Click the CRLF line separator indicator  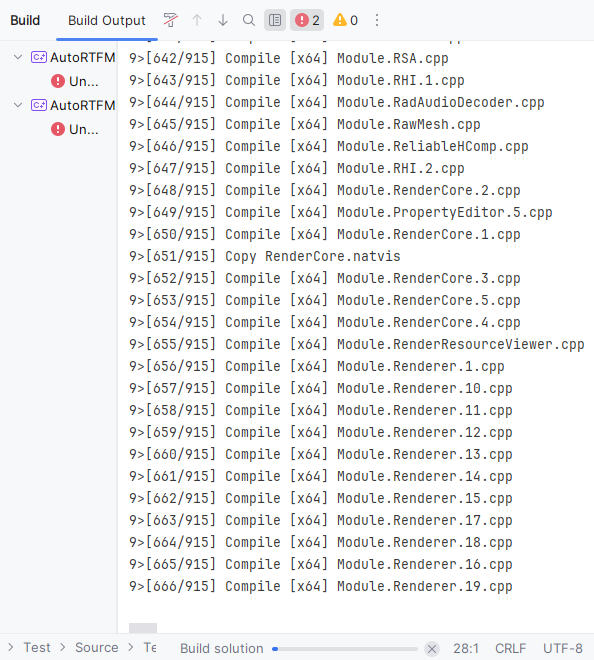pyautogui.click(x=510, y=648)
